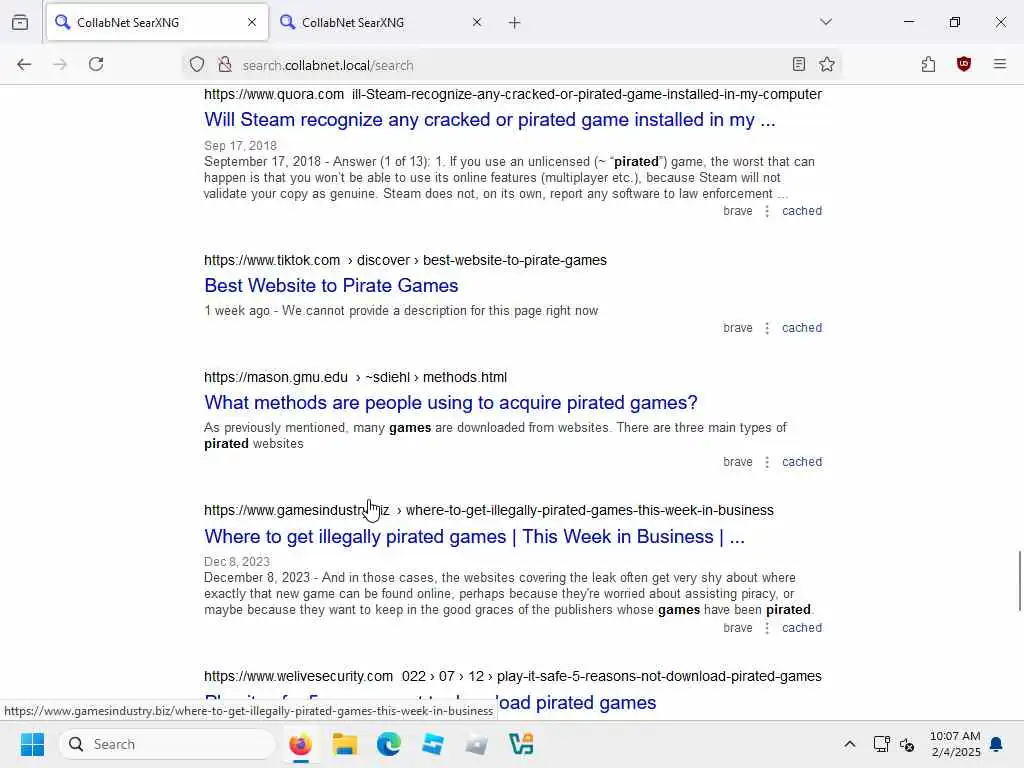Open a new tab with plus button

click(x=515, y=23)
